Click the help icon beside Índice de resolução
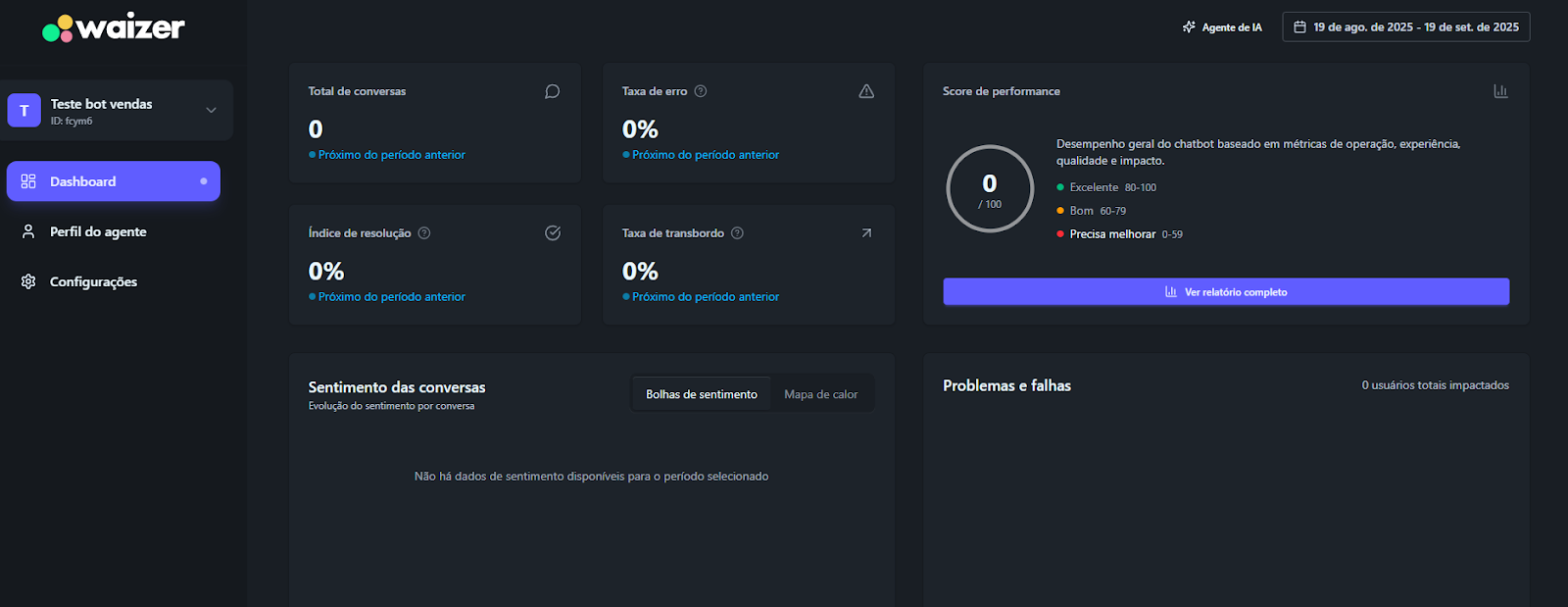1568x607 pixels. [424, 233]
